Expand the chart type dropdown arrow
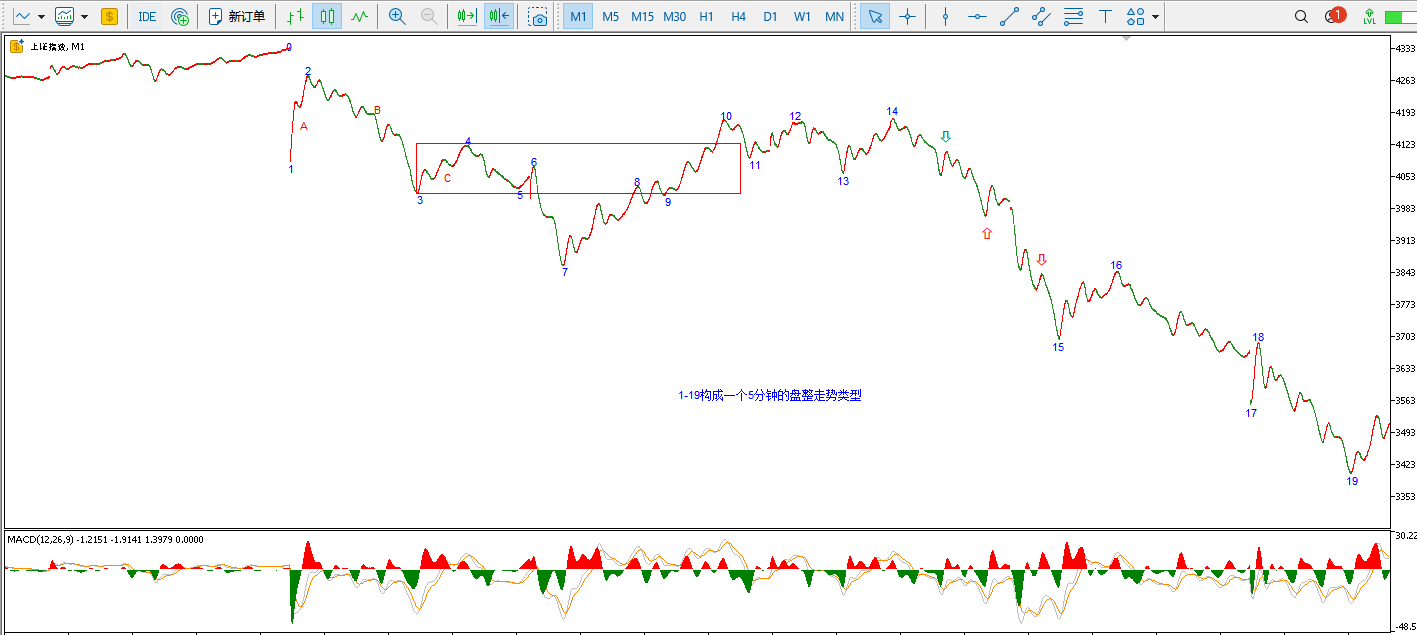The height and width of the screenshot is (635, 1417). [41, 16]
